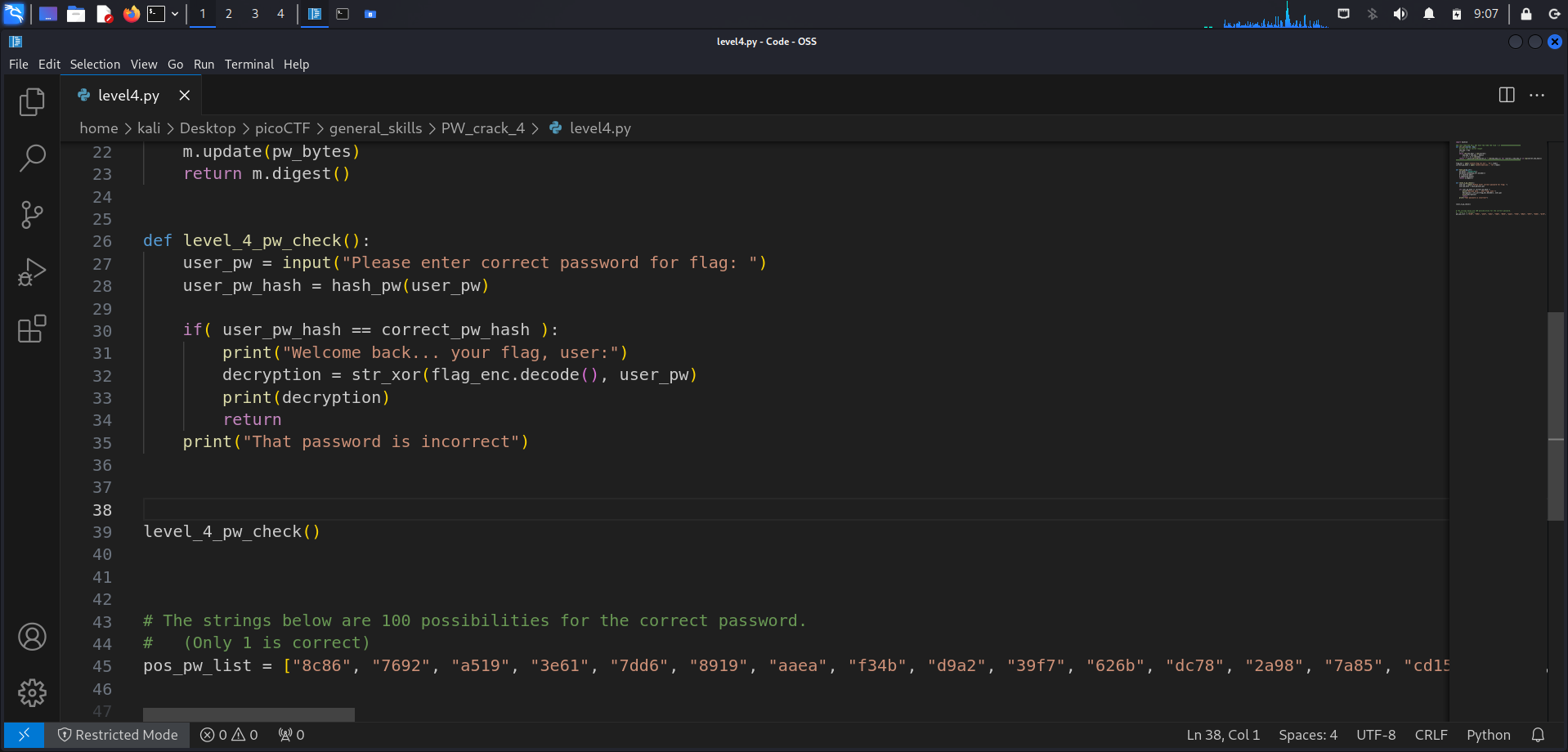Open the Manage gear settings icon

coord(32,693)
